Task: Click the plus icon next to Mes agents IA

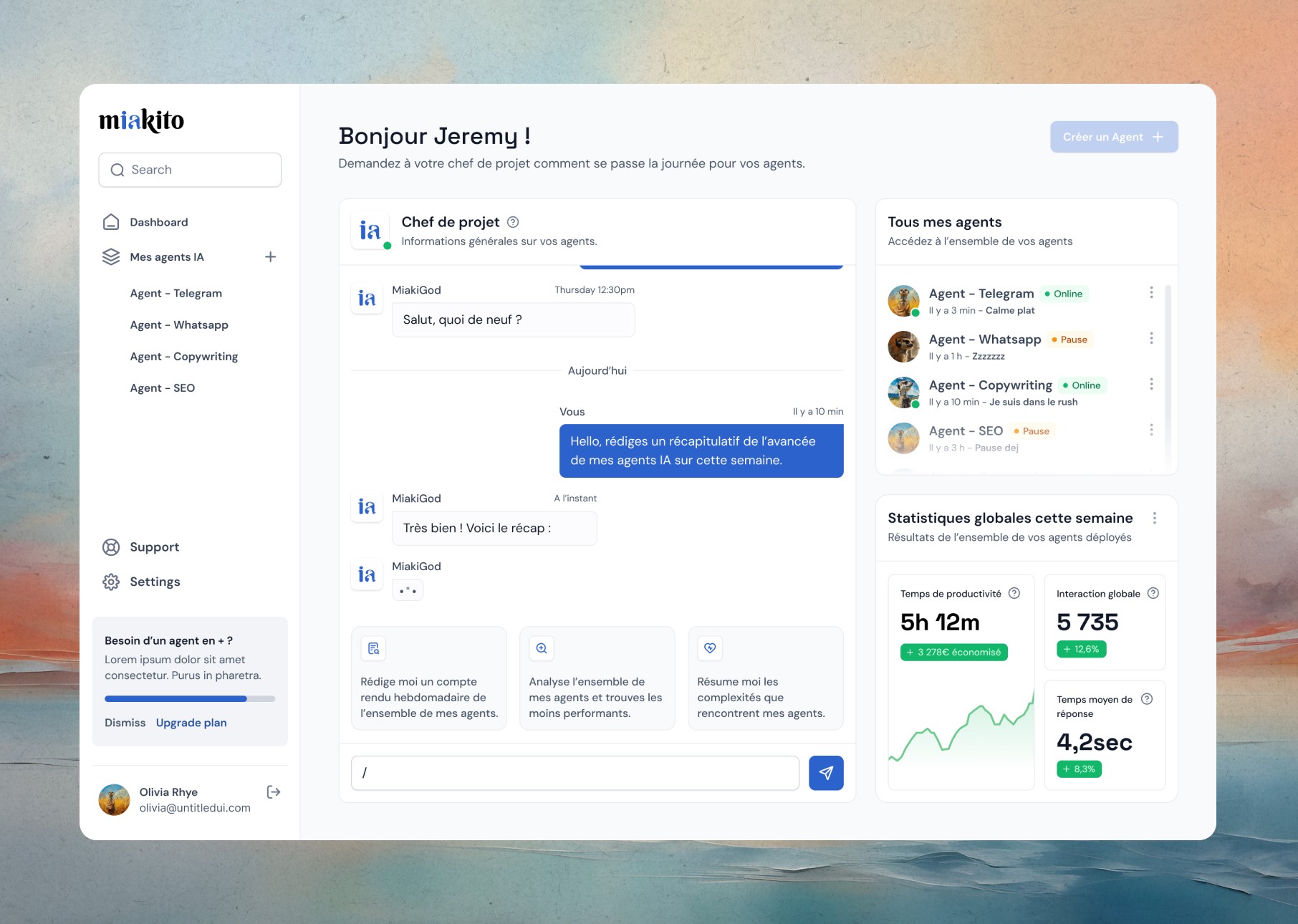Action: [271, 256]
